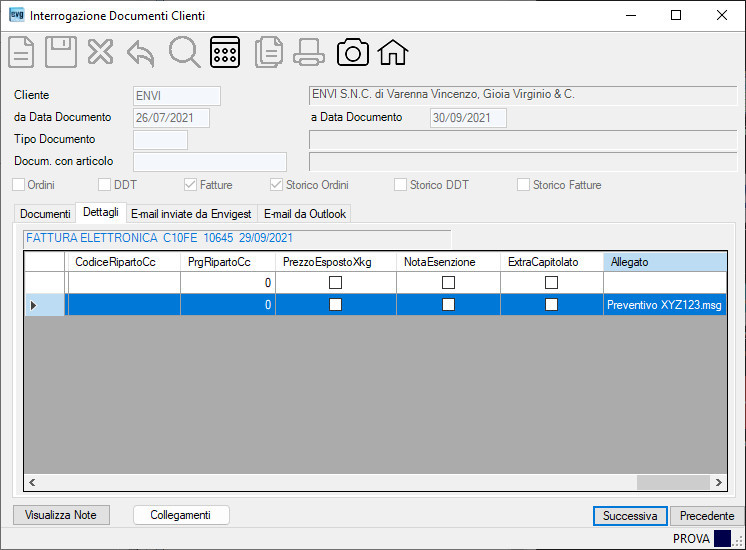This screenshot has width=746, height=550.
Task: Take a snapshot with camera icon
Action: pos(353,52)
